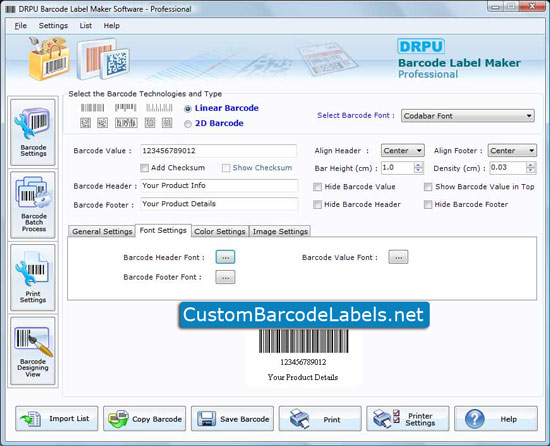
Task: Open the Select Barcode Font dropdown
Action: tap(468, 116)
